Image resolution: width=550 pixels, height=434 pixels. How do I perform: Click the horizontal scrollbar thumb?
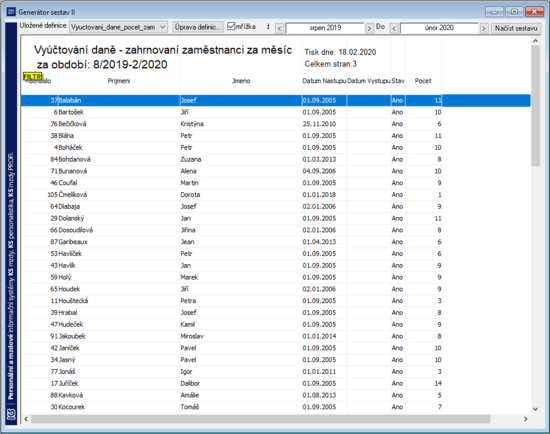coord(261,419)
